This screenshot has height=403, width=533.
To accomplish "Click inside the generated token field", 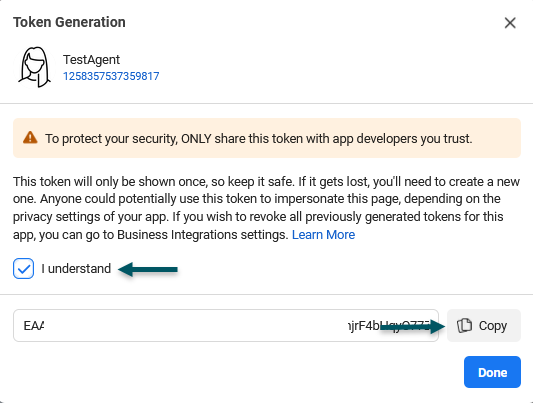I will pos(226,326).
